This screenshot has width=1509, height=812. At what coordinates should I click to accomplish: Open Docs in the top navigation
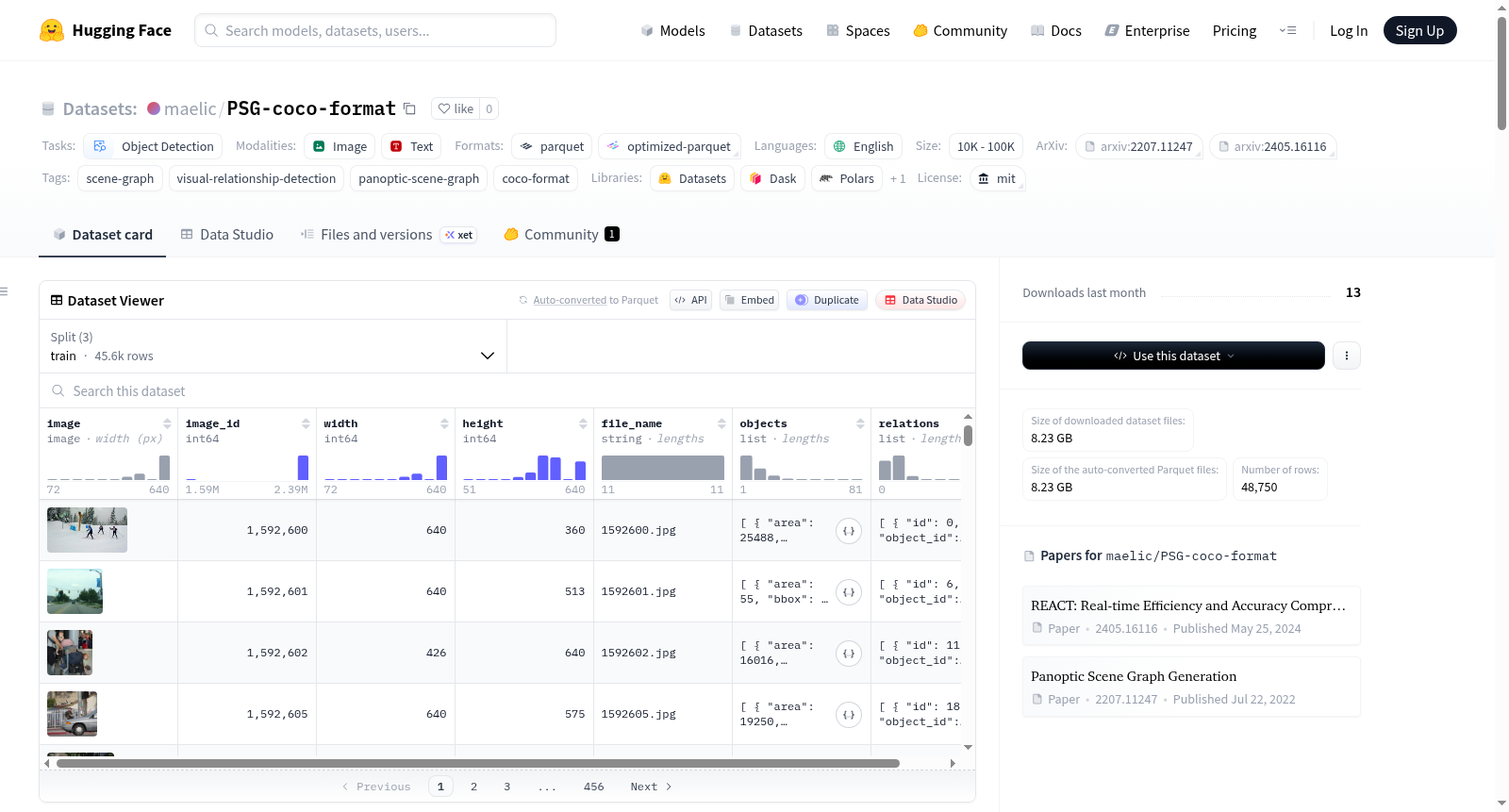tap(1056, 30)
